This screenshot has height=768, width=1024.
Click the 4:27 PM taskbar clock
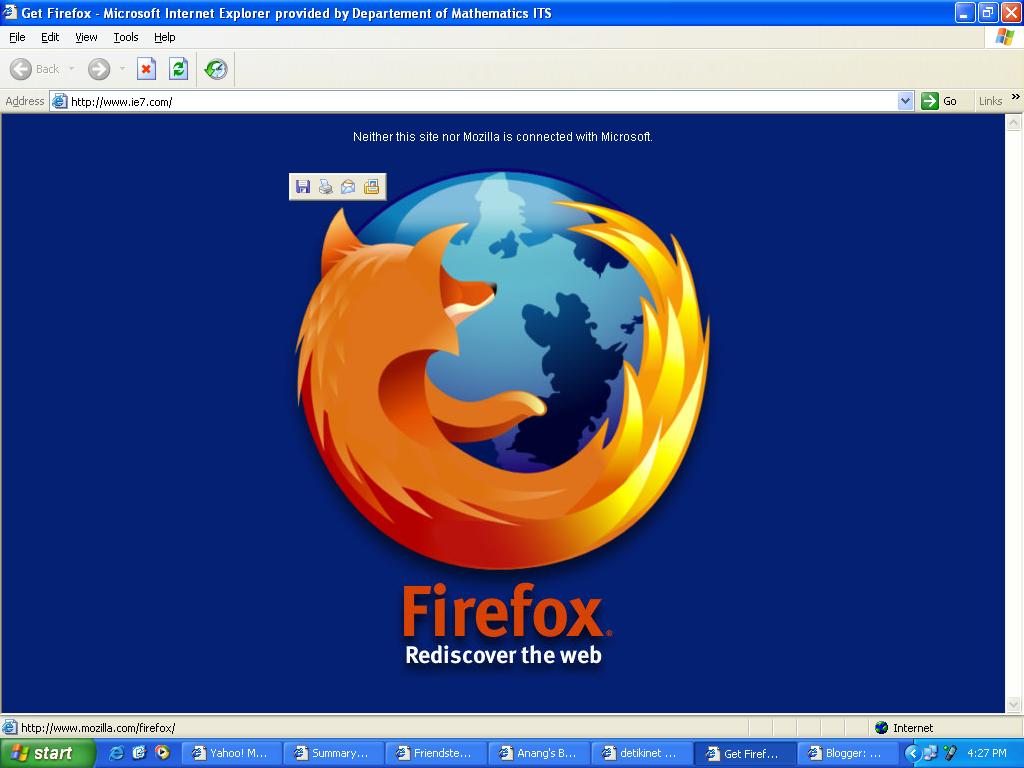987,753
